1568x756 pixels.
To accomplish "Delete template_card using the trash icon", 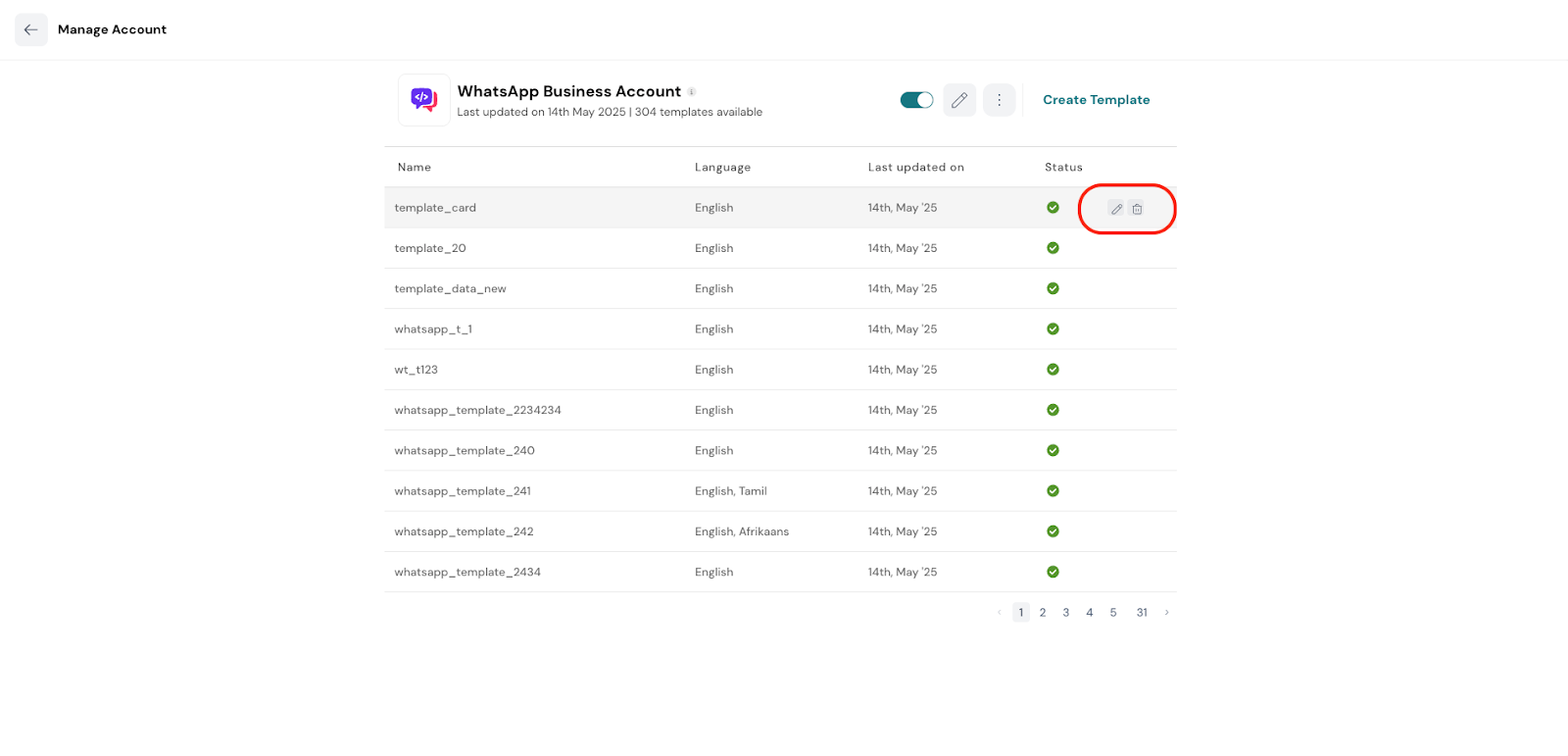I will click(1137, 209).
